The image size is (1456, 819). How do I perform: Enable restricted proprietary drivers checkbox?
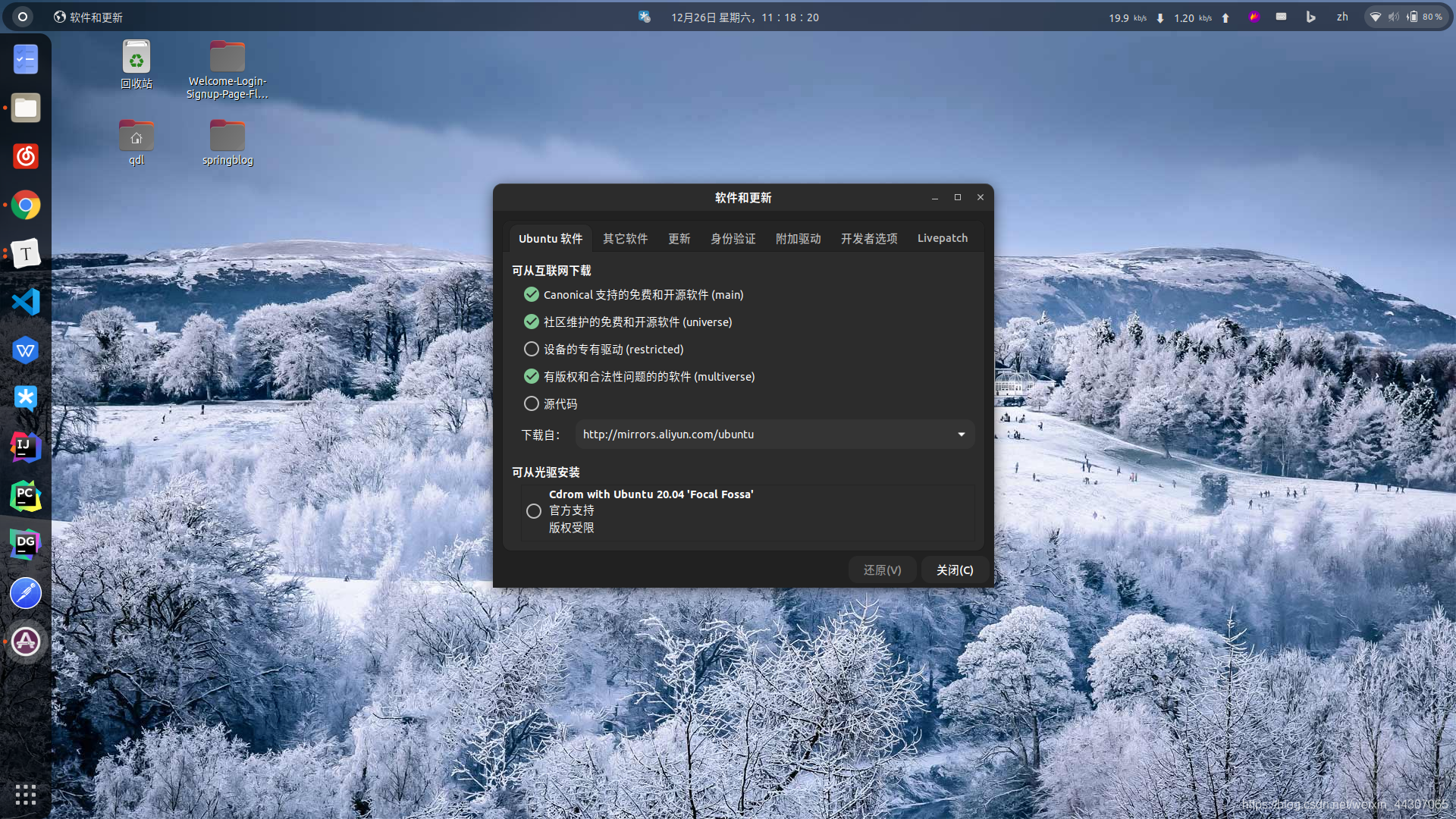coord(532,349)
